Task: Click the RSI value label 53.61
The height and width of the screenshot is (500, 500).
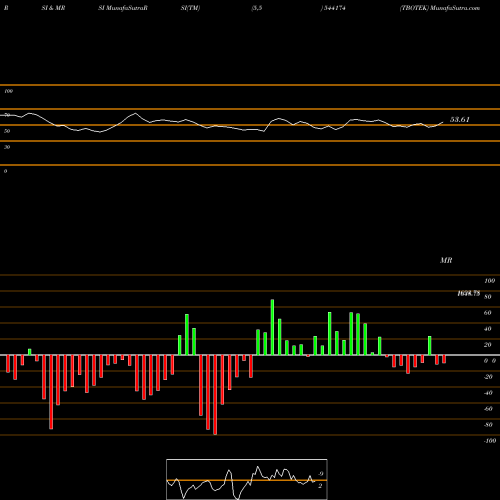Action: tap(460, 120)
